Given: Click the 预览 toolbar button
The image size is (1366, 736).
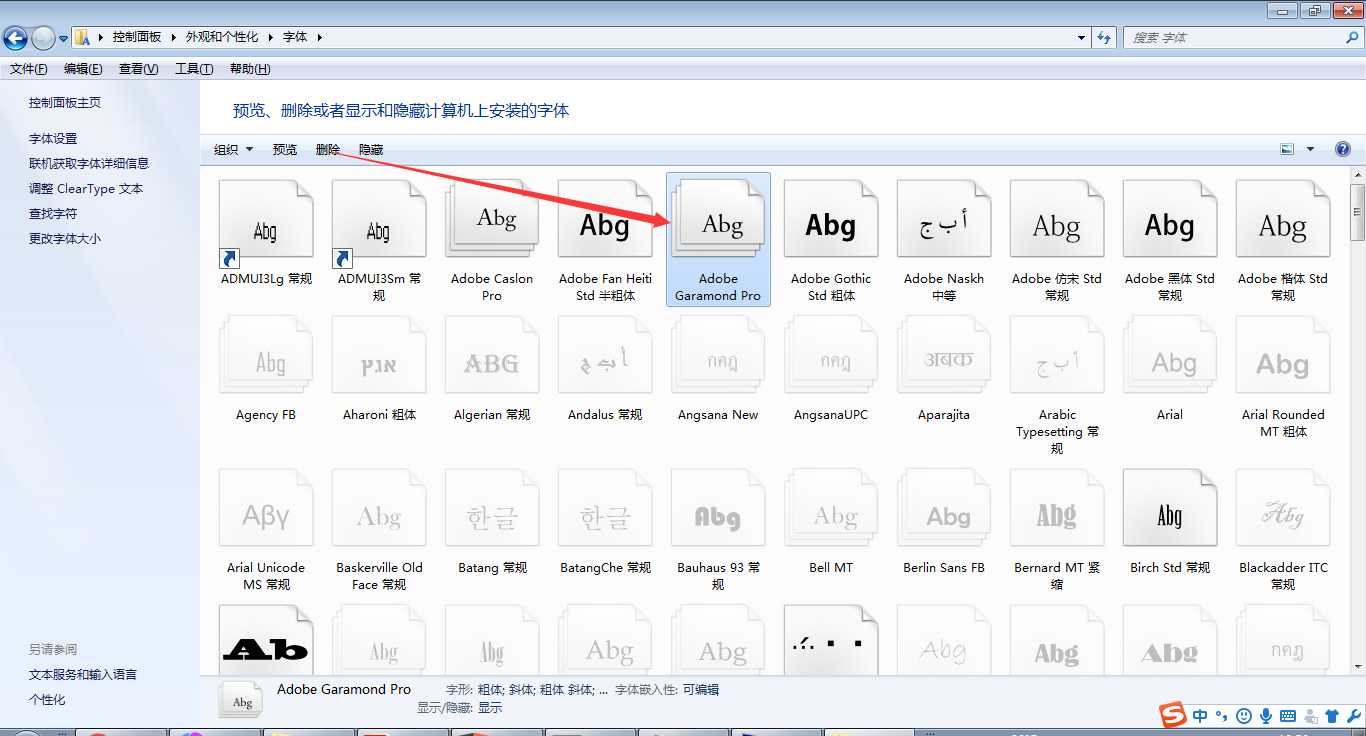Looking at the screenshot, I should click(285, 149).
